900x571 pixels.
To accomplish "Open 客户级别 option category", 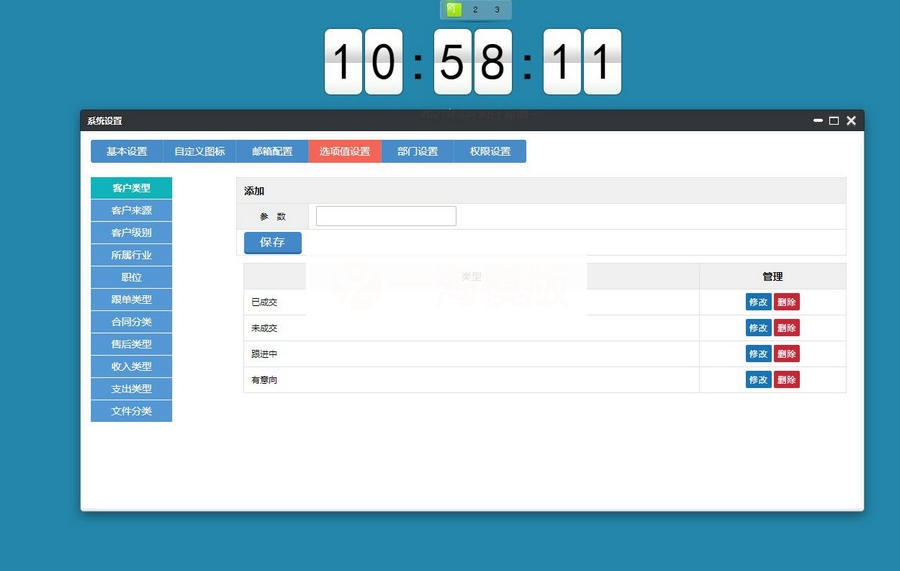I will point(131,233).
